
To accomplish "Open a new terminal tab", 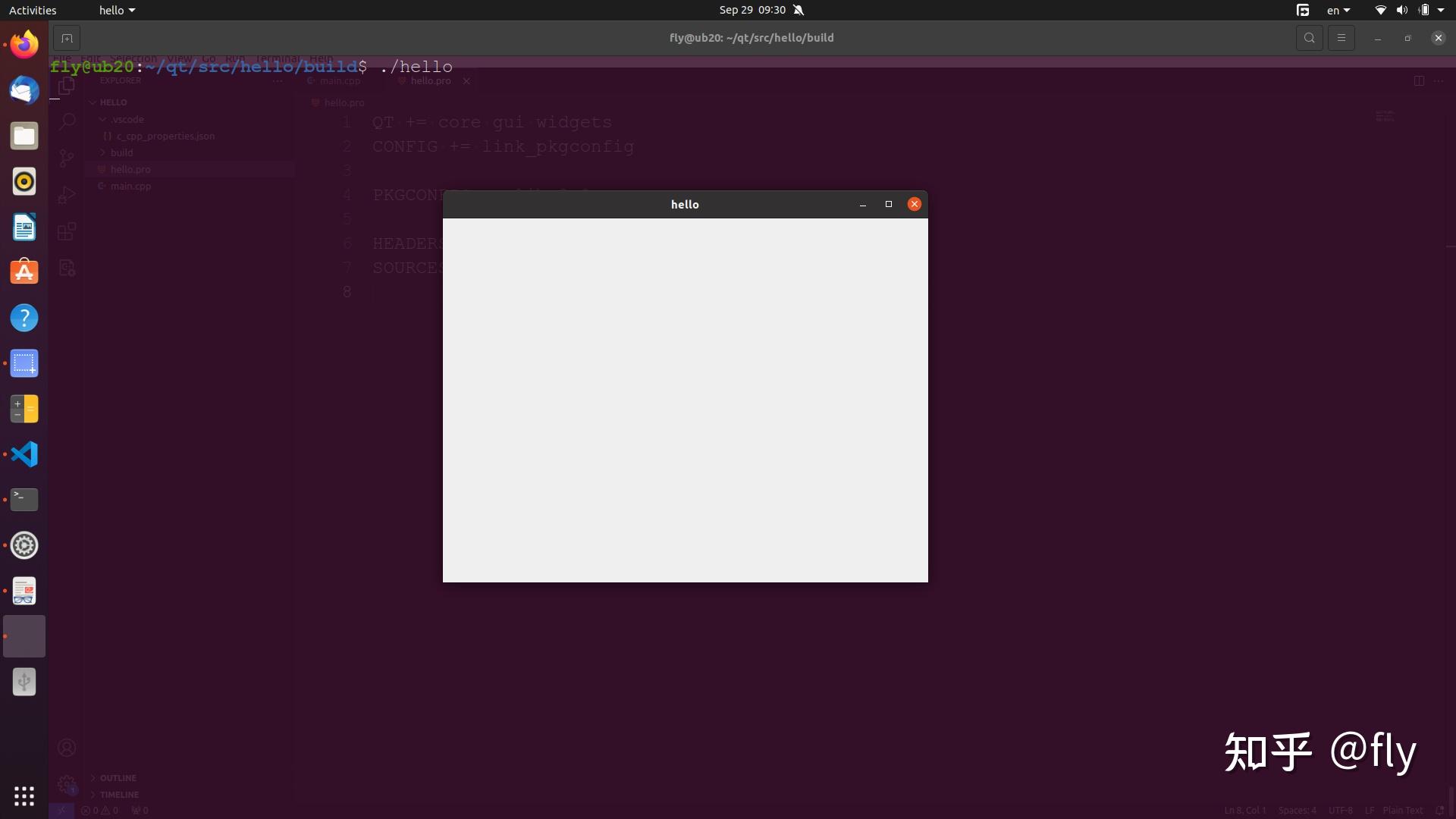I will pyautogui.click(x=67, y=38).
